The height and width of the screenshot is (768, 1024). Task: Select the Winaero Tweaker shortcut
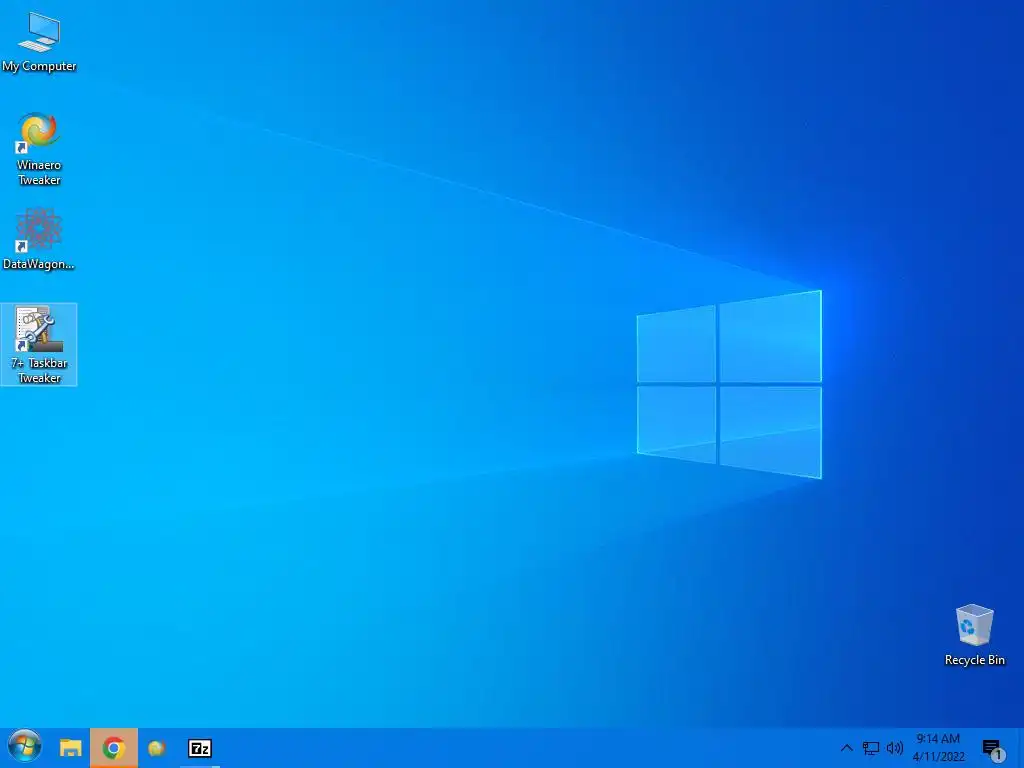(39, 149)
